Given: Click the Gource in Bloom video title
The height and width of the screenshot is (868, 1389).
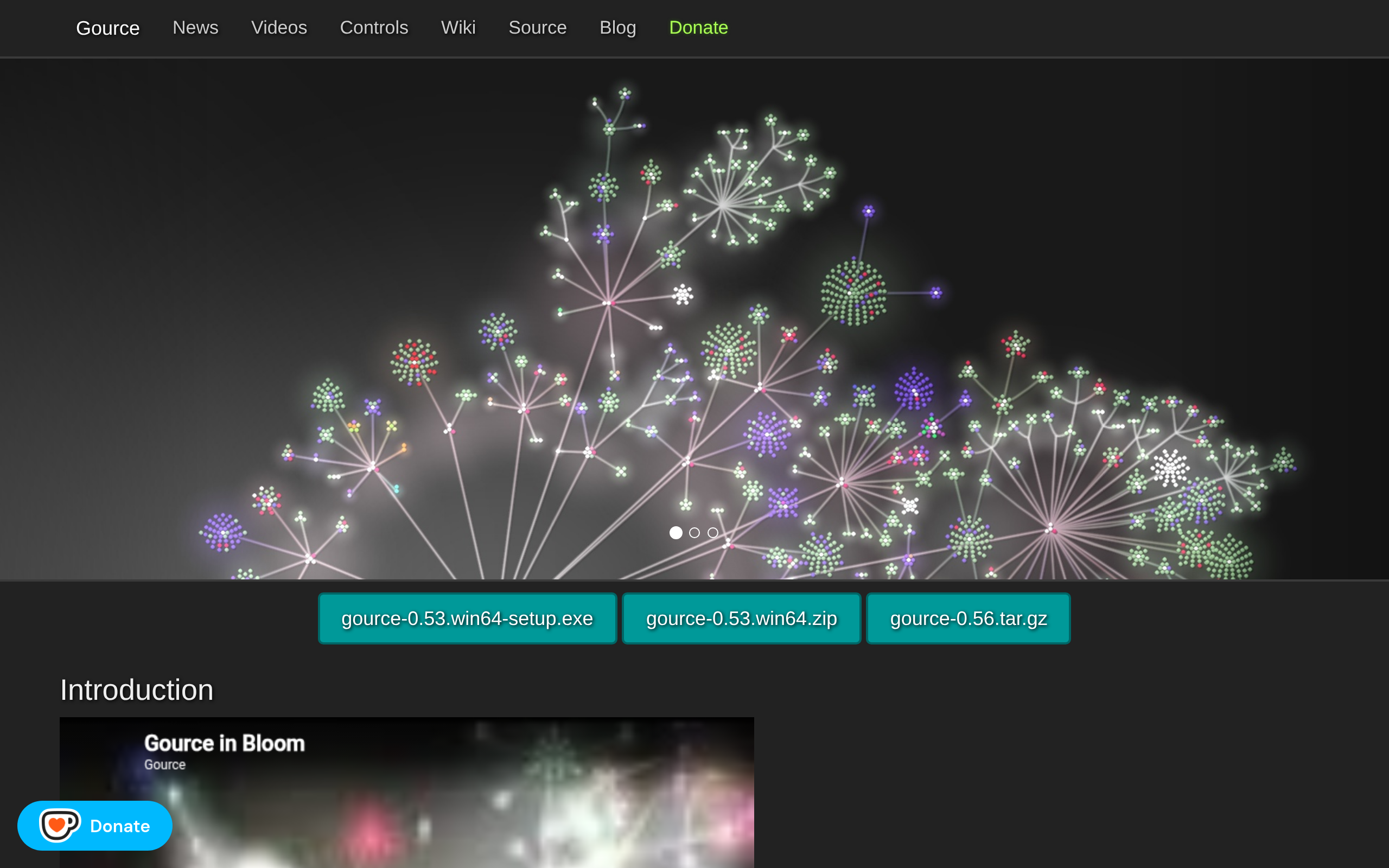Looking at the screenshot, I should (x=225, y=743).
